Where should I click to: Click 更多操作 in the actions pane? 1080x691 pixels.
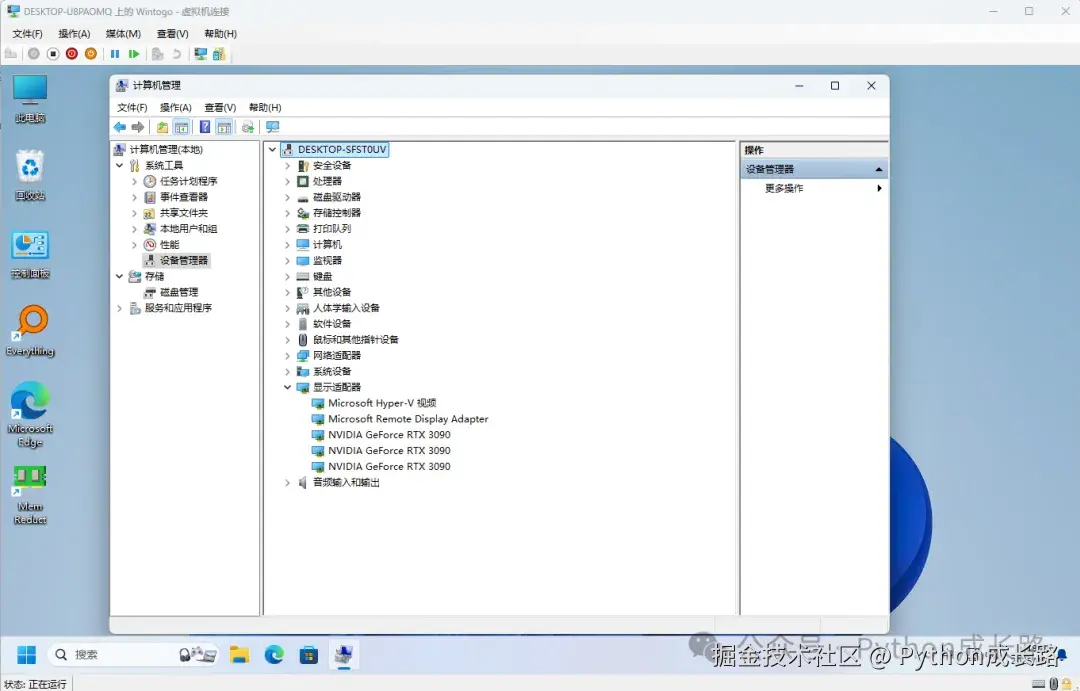tap(784, 188)
